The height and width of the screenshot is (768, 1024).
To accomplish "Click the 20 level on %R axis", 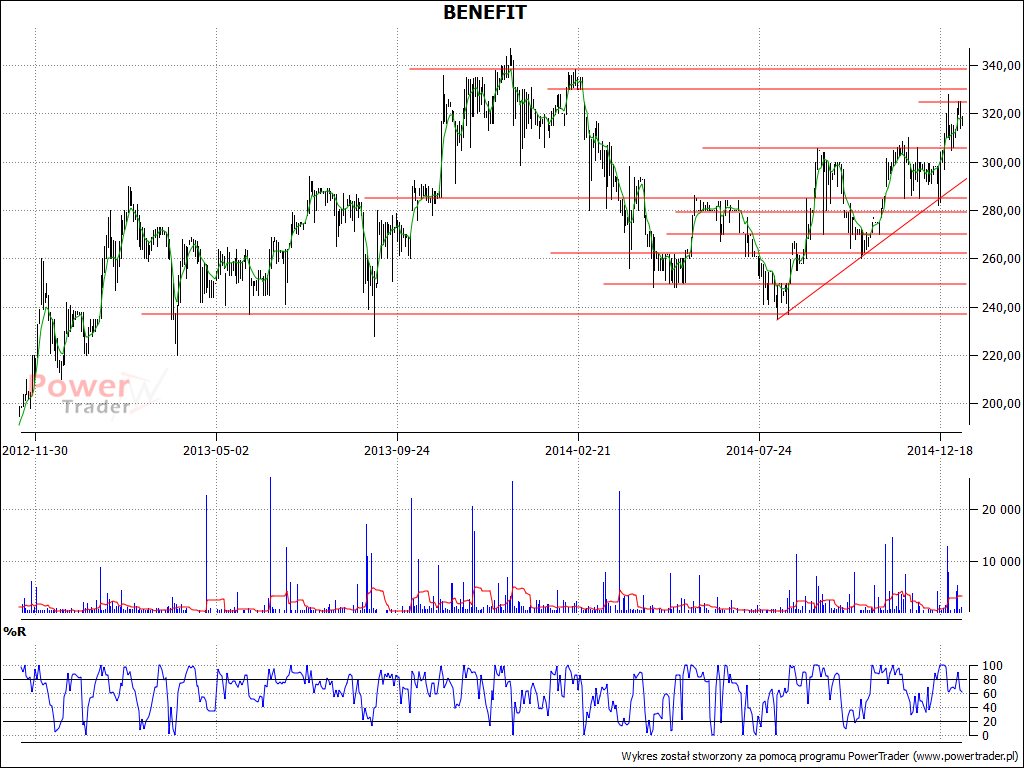I will tap(988, 722).
